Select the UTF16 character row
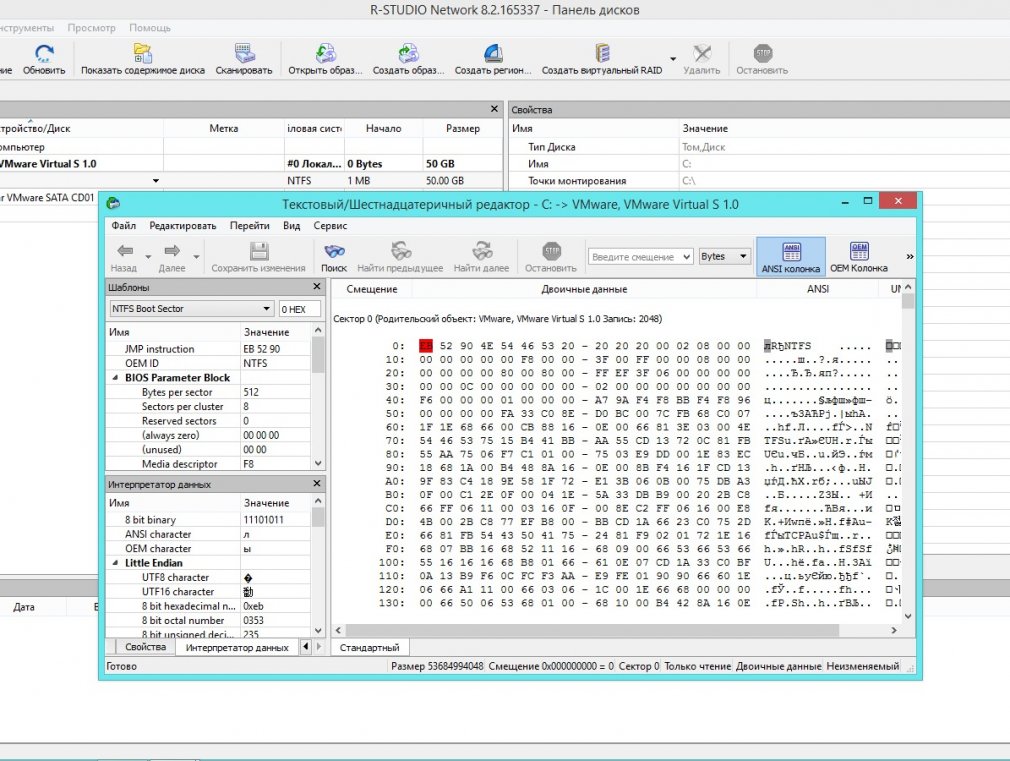The image size is (1010, 761). pyautogui.click(x=209, y=592)
